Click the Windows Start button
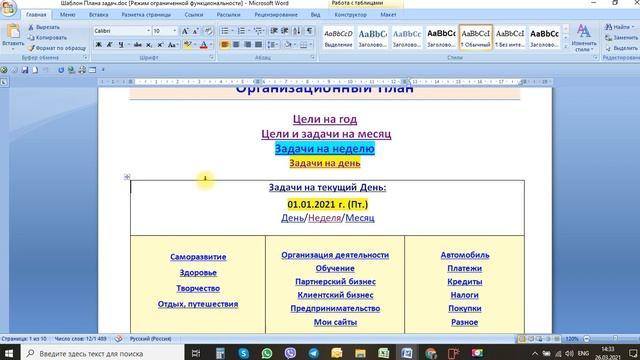 point(9,353)
